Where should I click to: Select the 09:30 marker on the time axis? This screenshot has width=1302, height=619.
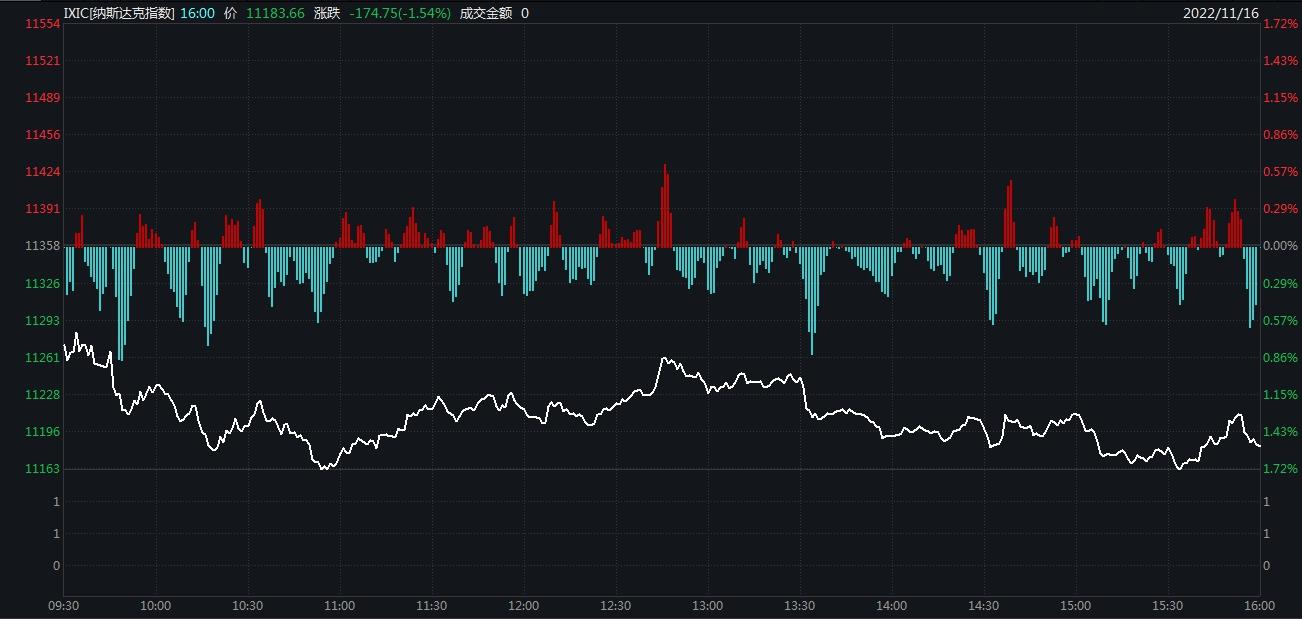pos(64,605)
